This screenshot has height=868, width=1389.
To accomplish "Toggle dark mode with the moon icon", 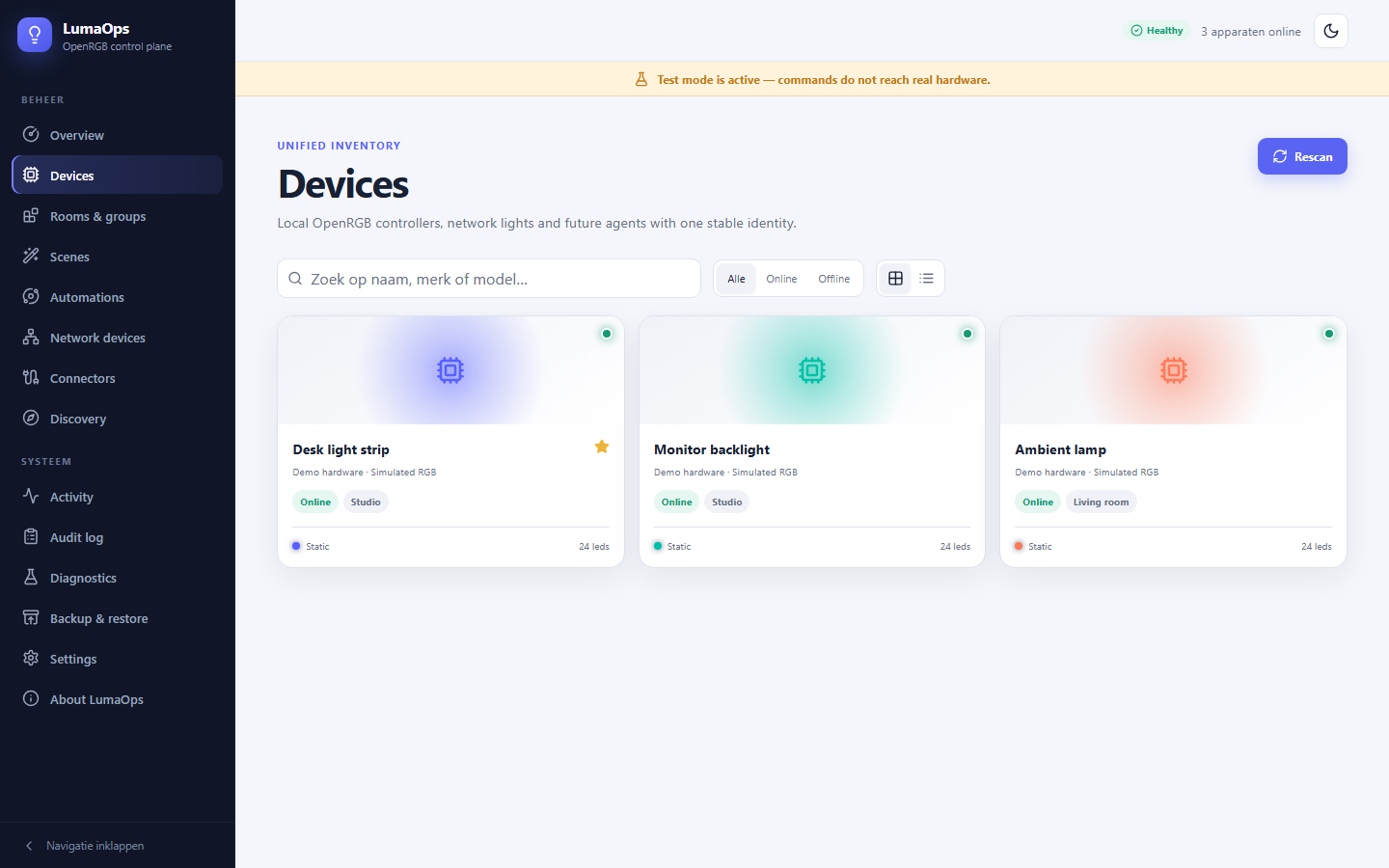I will [1331, 31].
